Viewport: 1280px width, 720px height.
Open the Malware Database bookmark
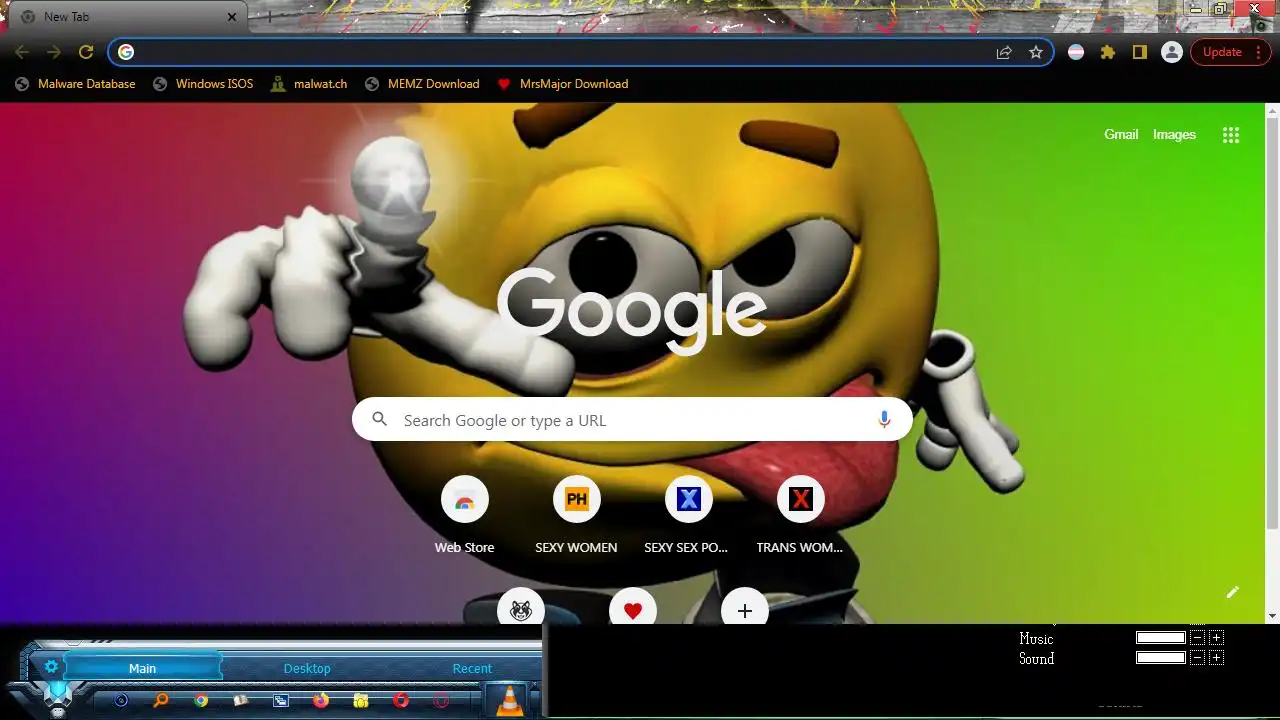click(x=75, y=84)
